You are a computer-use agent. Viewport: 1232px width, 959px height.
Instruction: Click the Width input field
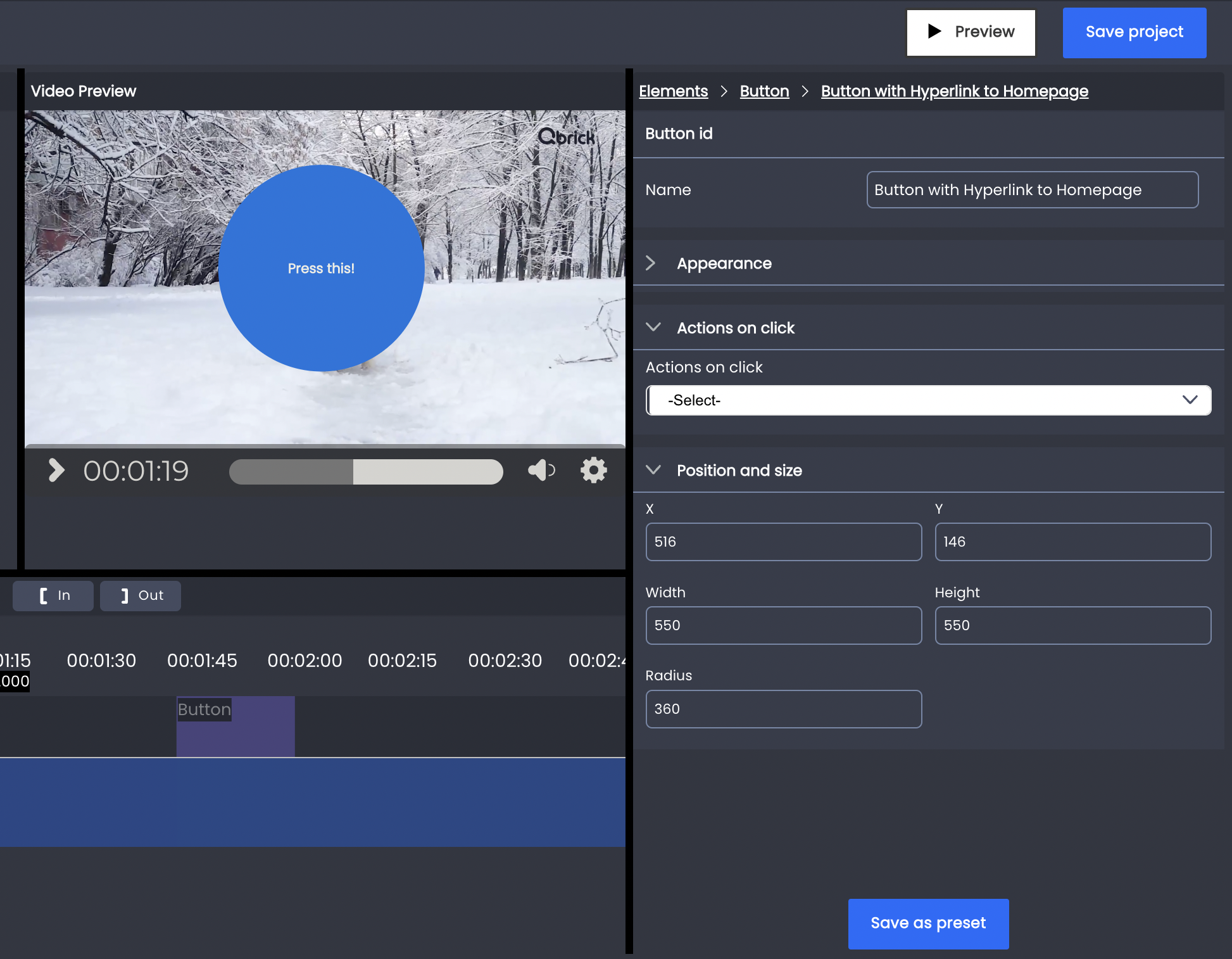click(x=784, y=625)
